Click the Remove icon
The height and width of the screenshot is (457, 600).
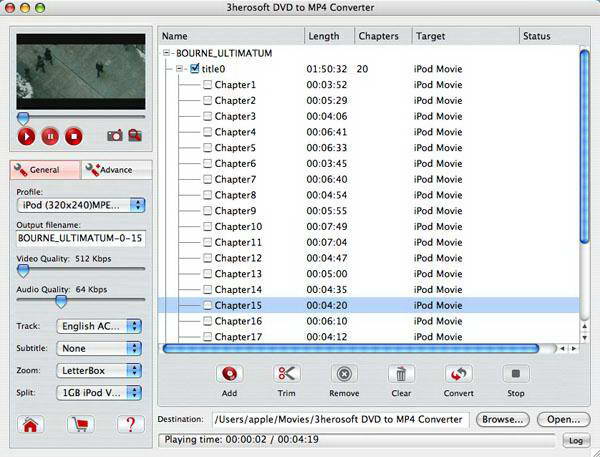pyautogui.click(x=344, y=374)
